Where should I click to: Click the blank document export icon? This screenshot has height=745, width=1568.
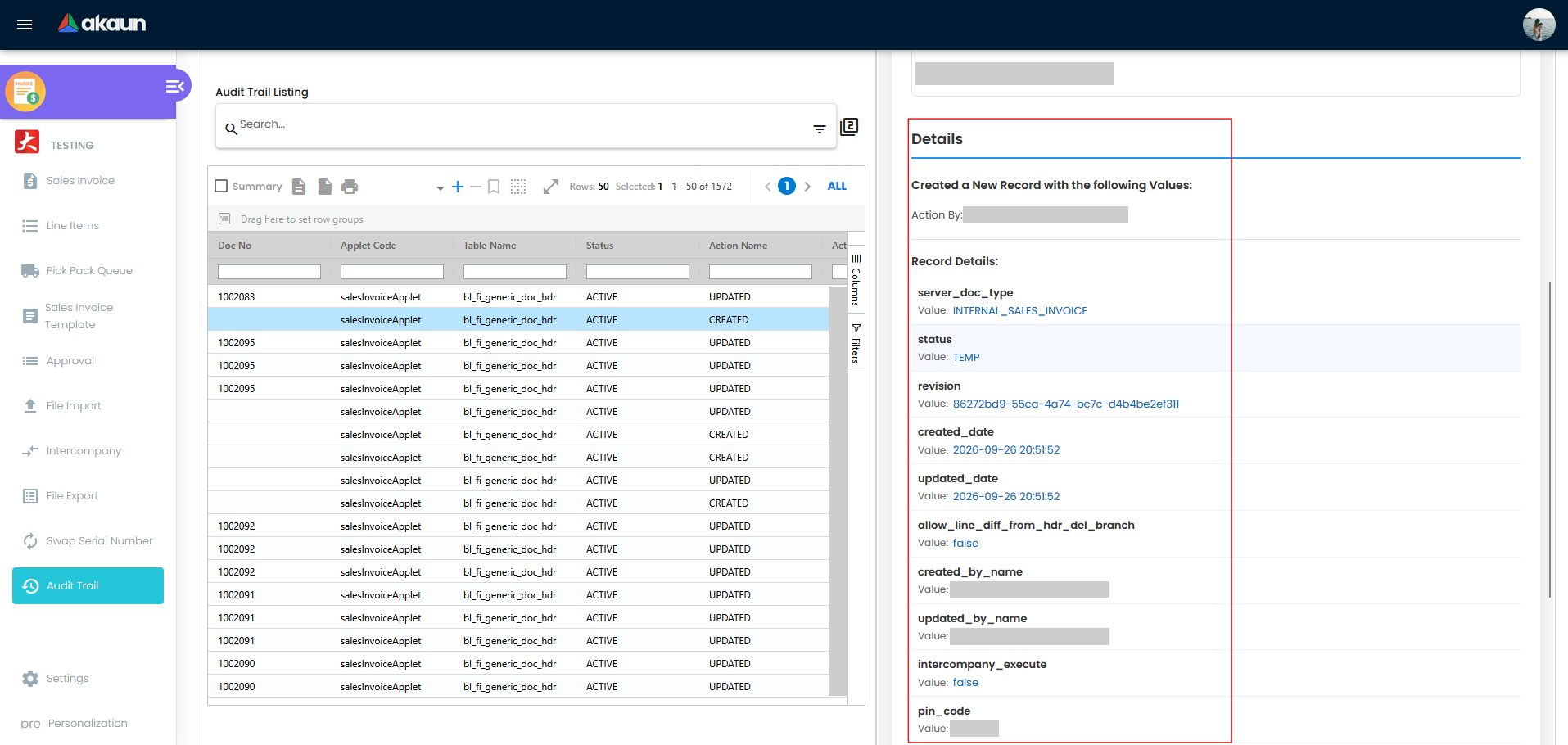click(x=325, y=187)
